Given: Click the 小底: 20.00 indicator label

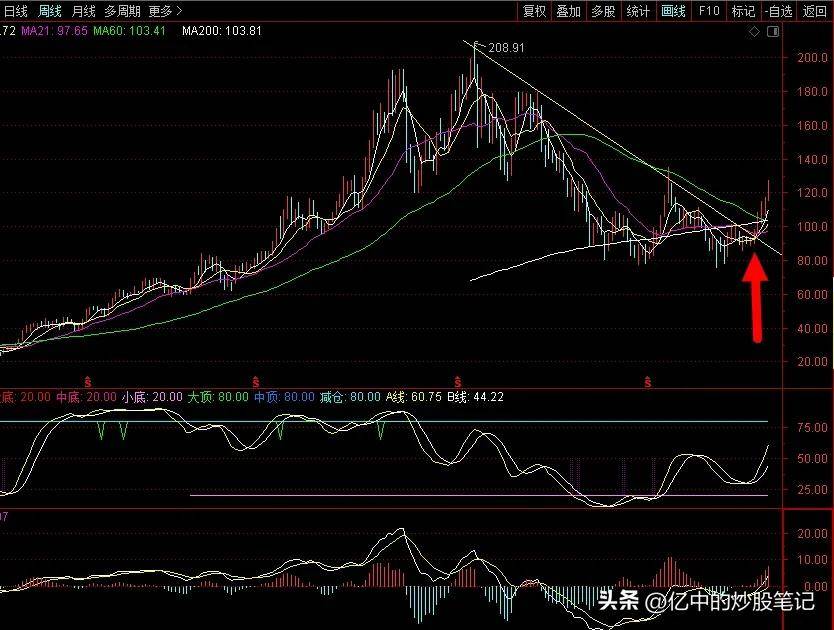Looking at the screenshot, I should click(x=152, y=397).
